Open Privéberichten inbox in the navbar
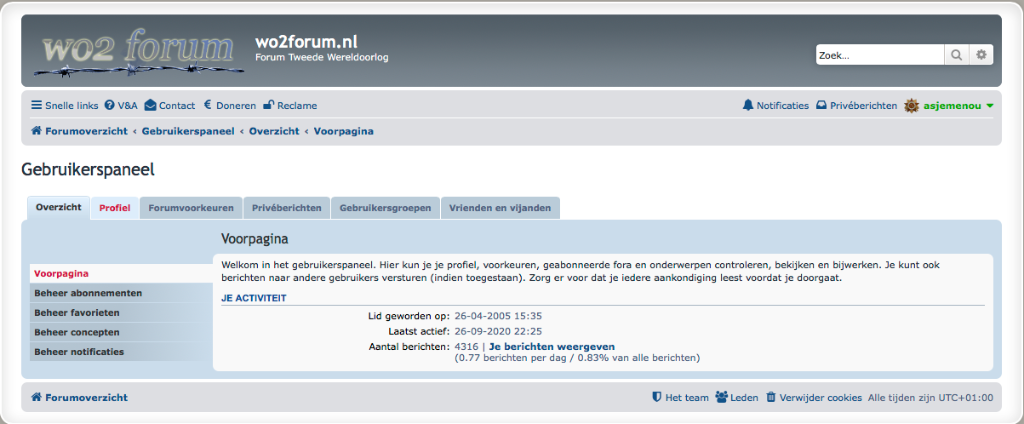The height and width of the screenshot is (424, 1024). point(856,105)
